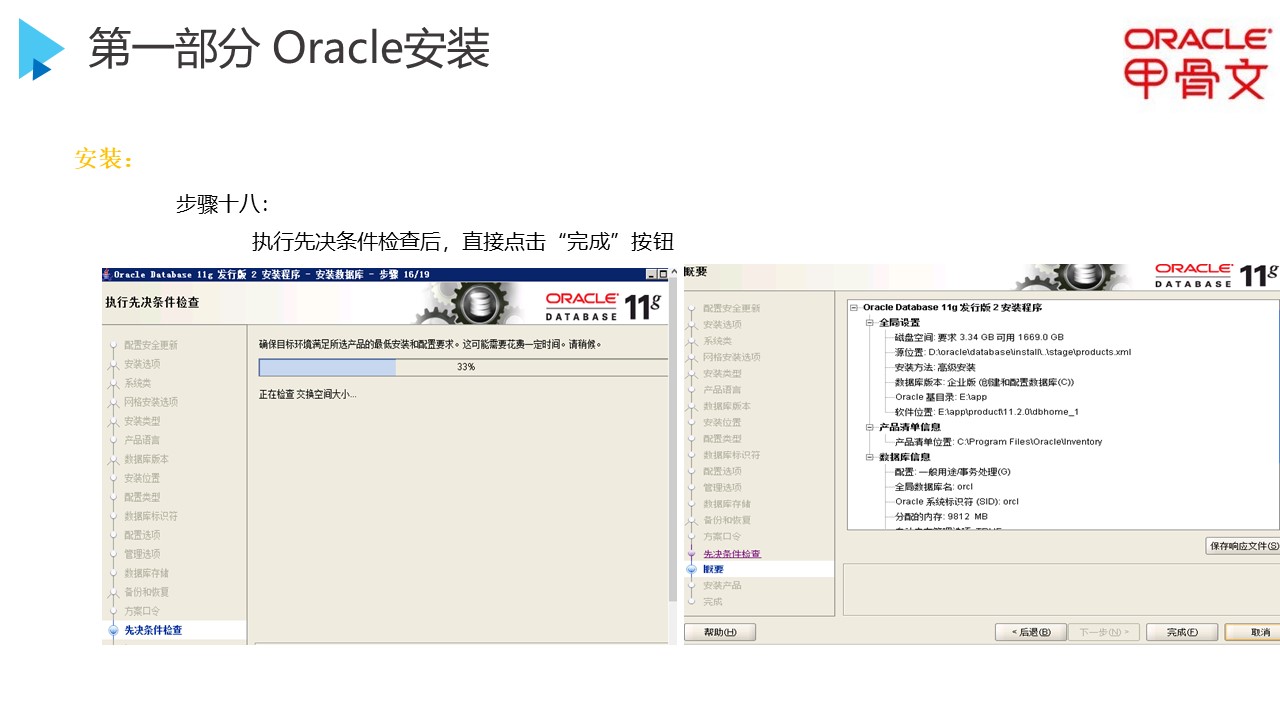Select 数据库版本 step in the 概要 window step list
The height and width of the screenshot is (720, 1280).
coord(727,406)
